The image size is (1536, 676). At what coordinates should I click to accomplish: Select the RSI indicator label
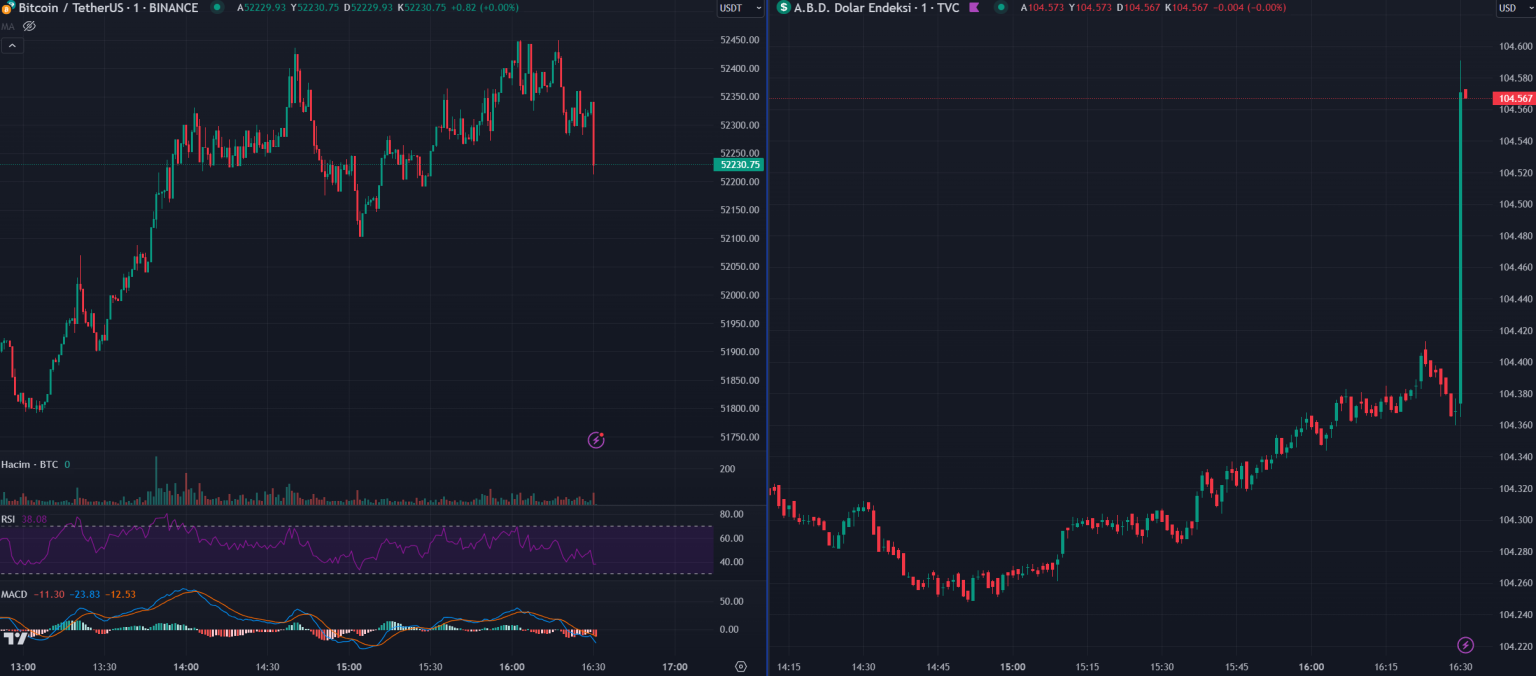8,519
